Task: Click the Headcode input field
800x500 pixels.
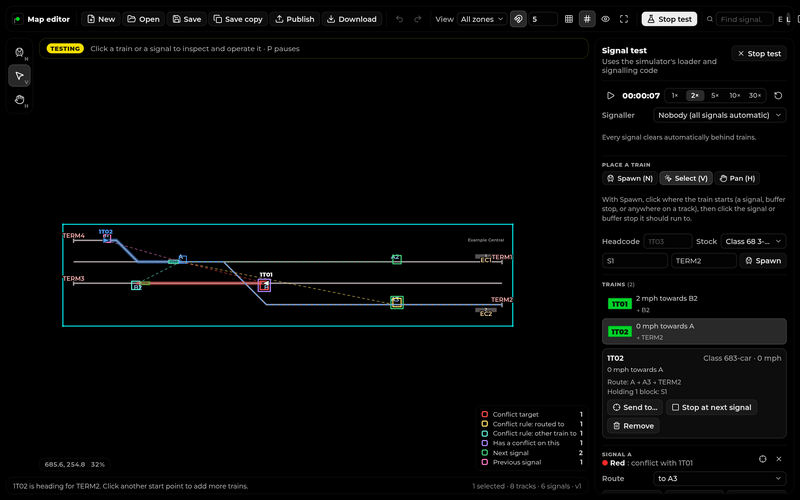Action: (667, 241)
